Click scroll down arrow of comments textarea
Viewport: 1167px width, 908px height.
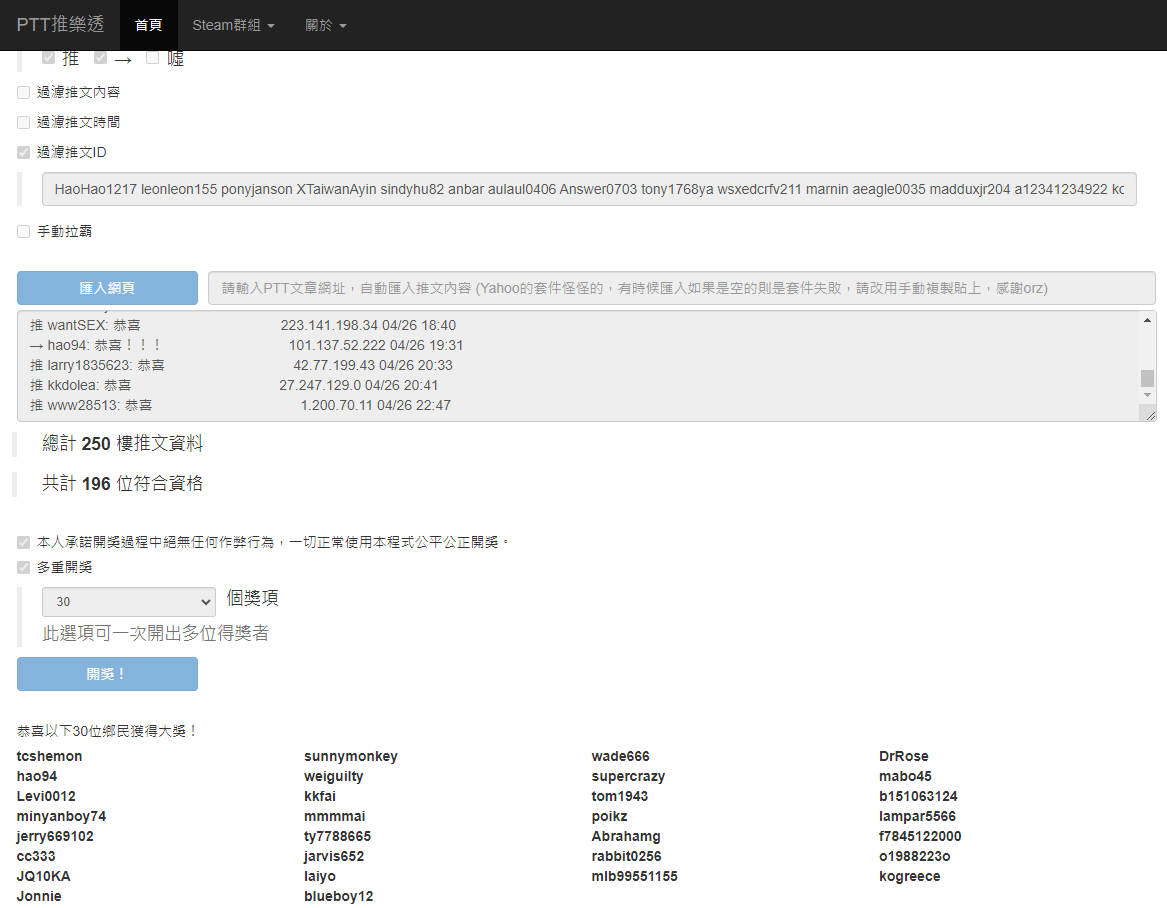click(x=1147, y=395)
